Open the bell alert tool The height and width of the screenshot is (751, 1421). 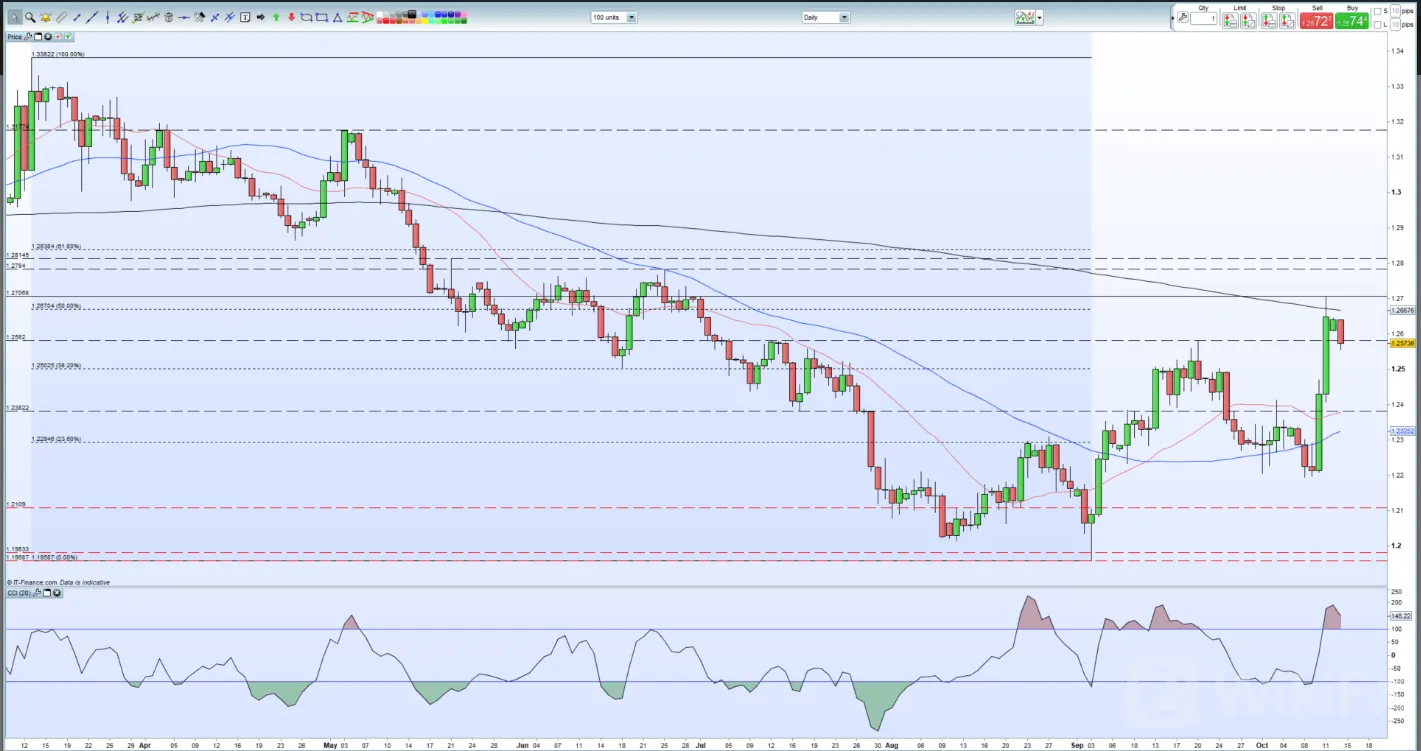(45, 17)
